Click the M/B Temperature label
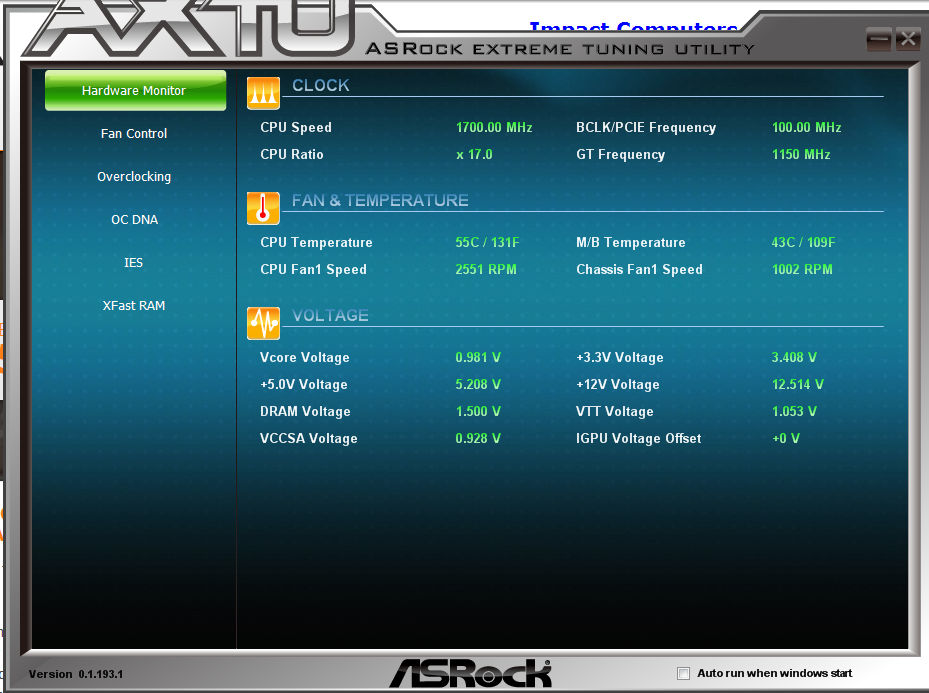The height and width of the screenshot is (693, 929). point(630,242)
